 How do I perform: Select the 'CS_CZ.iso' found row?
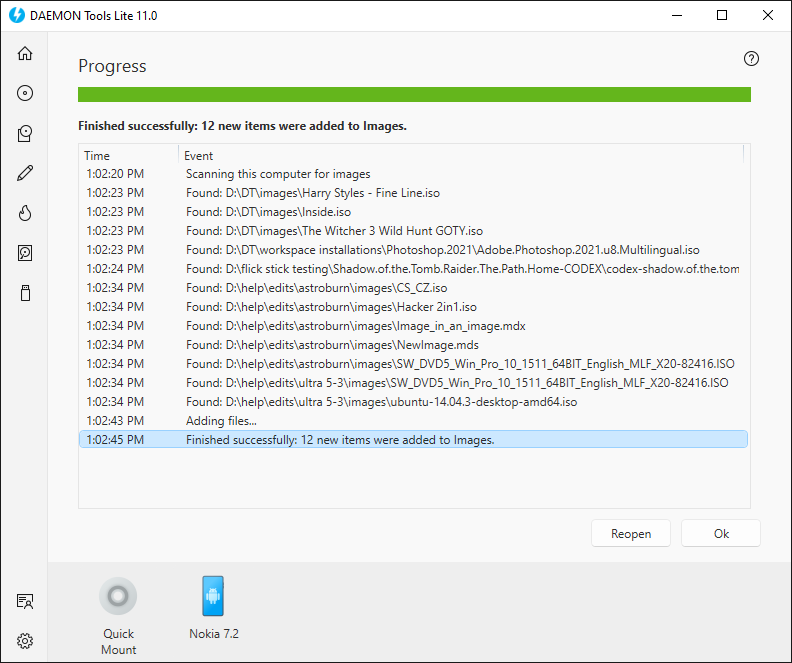(x=413, y=288)
